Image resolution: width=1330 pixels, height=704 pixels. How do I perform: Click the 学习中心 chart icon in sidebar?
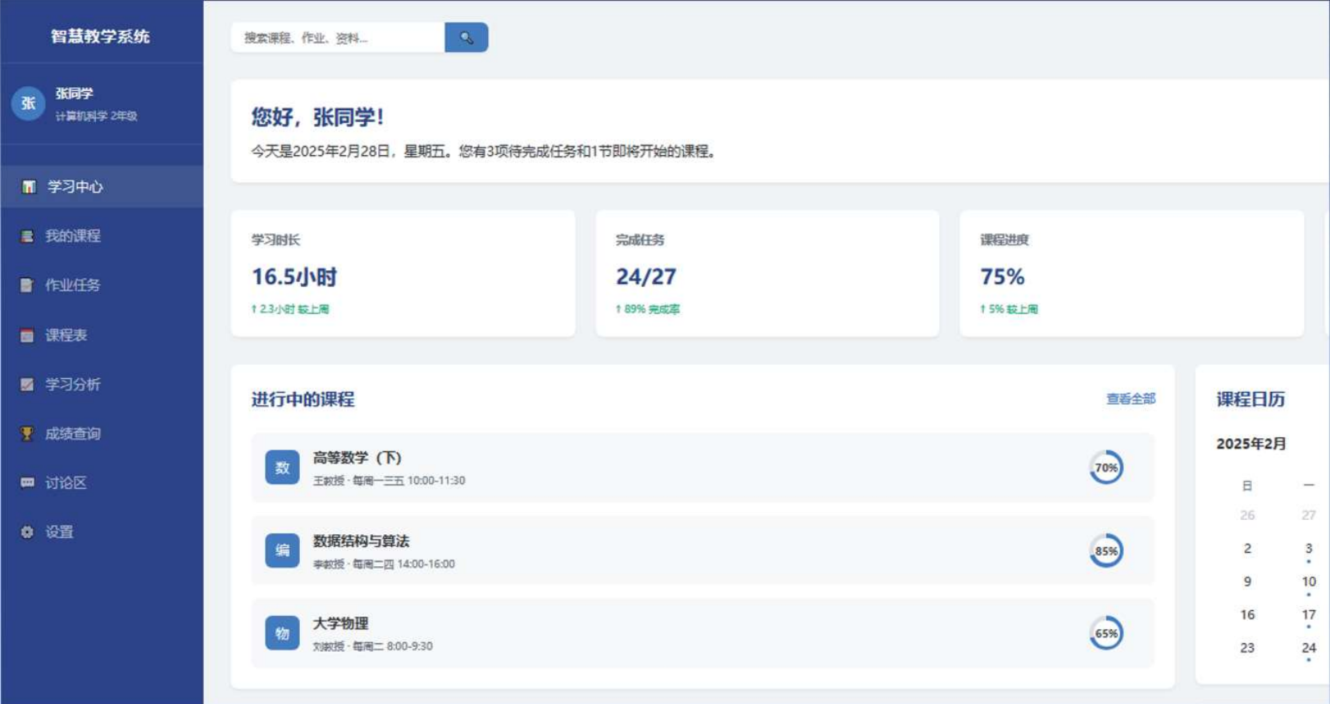[x=28, y=187]
